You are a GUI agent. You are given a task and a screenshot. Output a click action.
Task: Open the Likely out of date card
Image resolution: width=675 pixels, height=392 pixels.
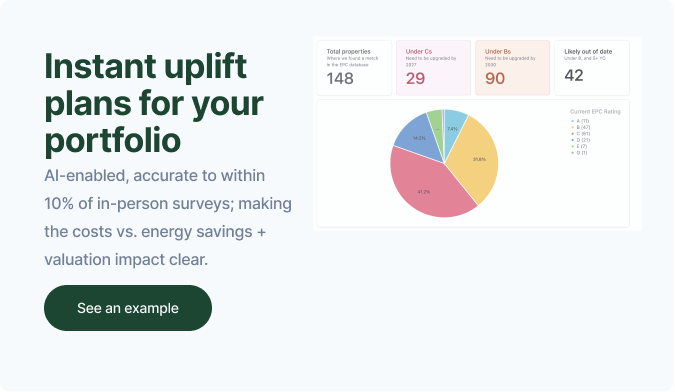click(x=592, y=68)
